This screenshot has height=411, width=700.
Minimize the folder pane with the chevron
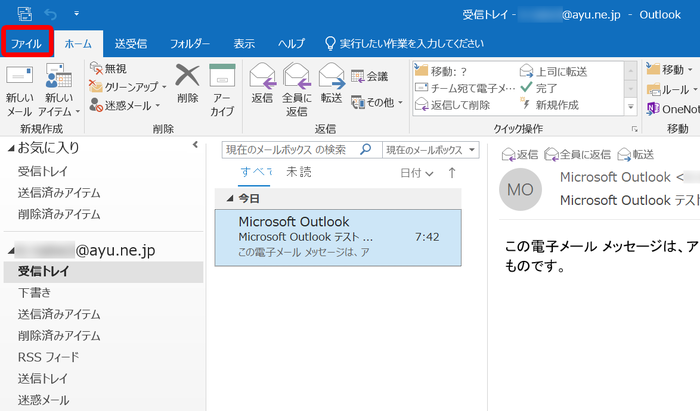click(195, 145)
